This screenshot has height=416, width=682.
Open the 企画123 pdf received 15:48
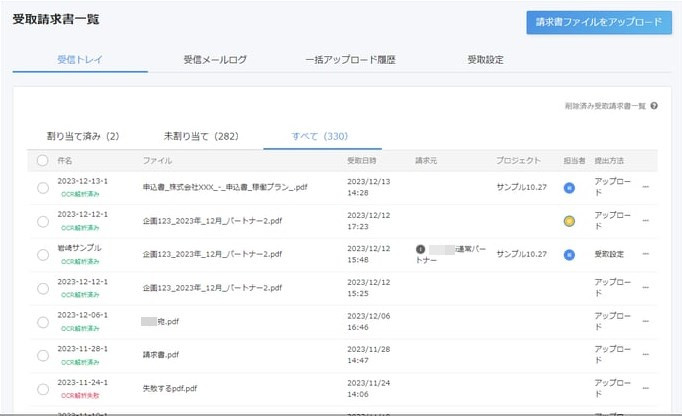(x=212, y=254)
